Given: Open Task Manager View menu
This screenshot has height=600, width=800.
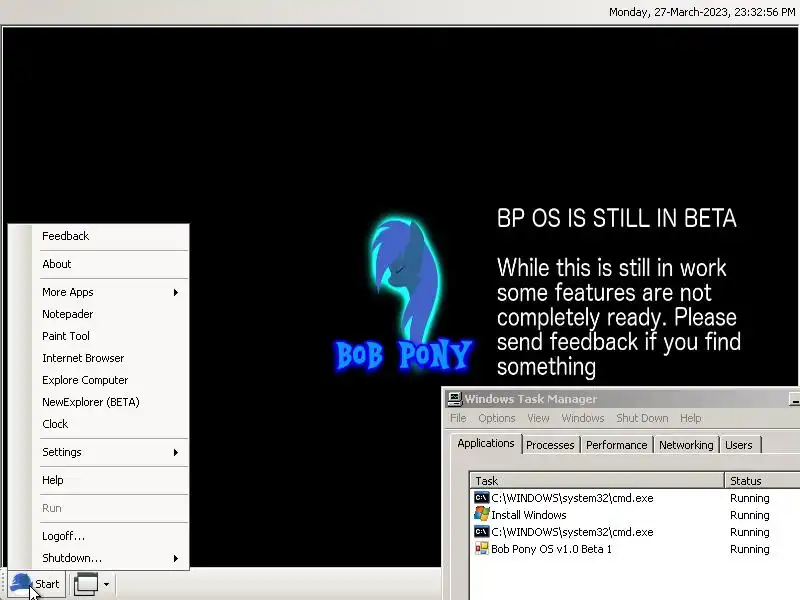Looking at the screenshot, I should pos(538,418).
